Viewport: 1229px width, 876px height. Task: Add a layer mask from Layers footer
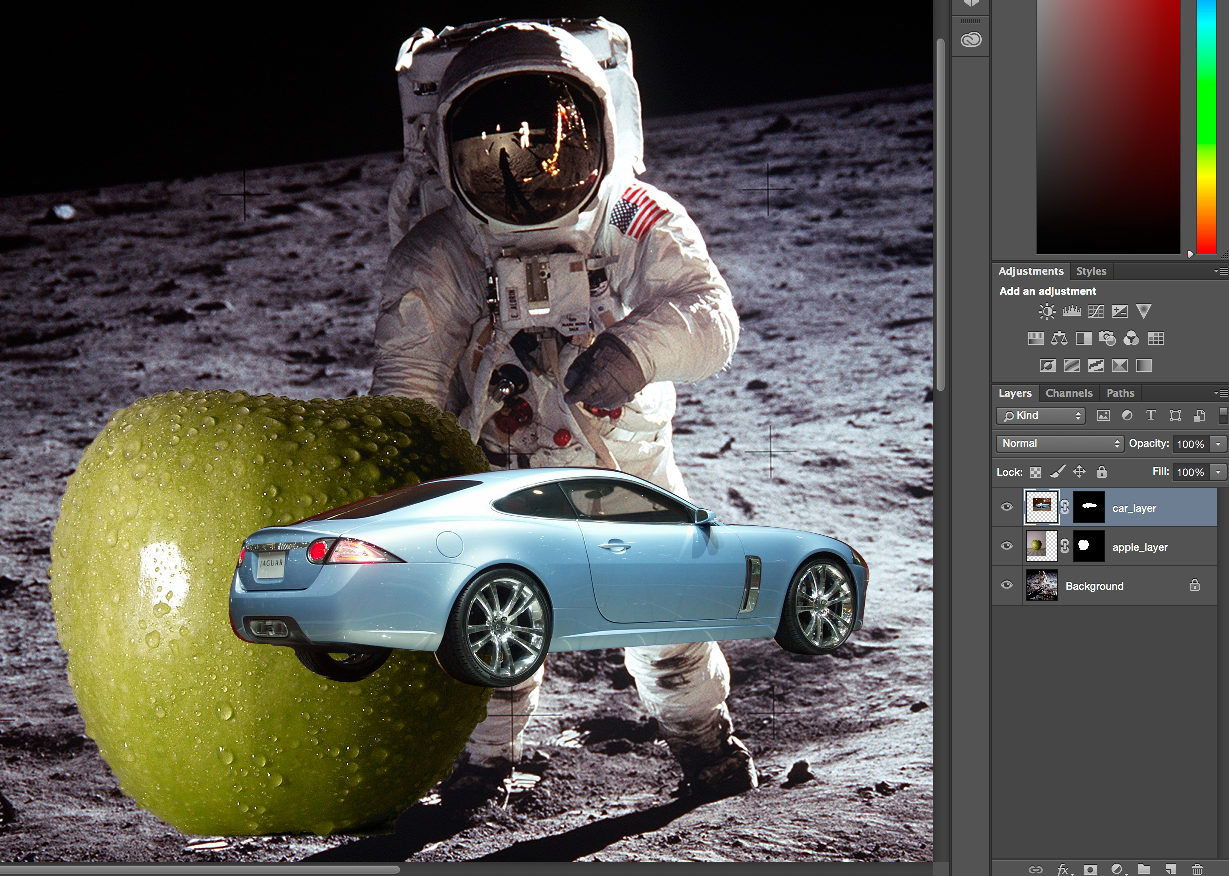[x=1090, y=870]
